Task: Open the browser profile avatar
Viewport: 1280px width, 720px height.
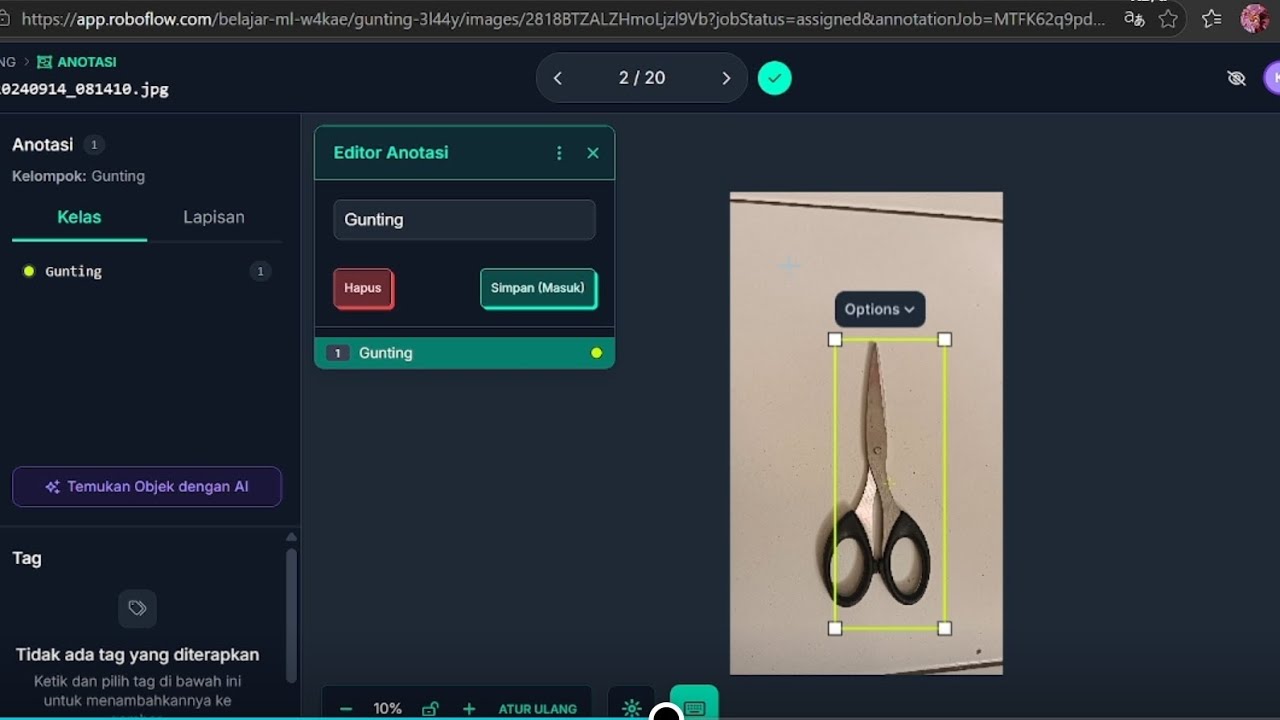Action: pos(1254,18)
